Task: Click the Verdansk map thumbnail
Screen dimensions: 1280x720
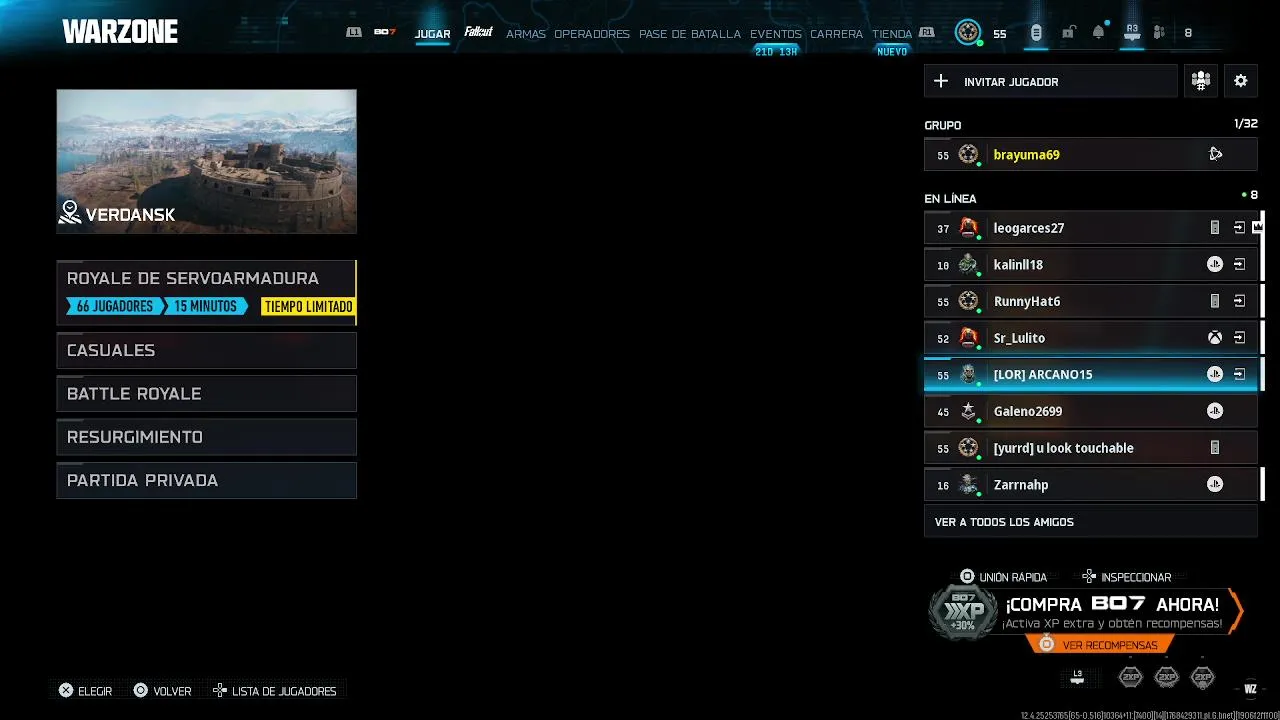Action: 206,161
